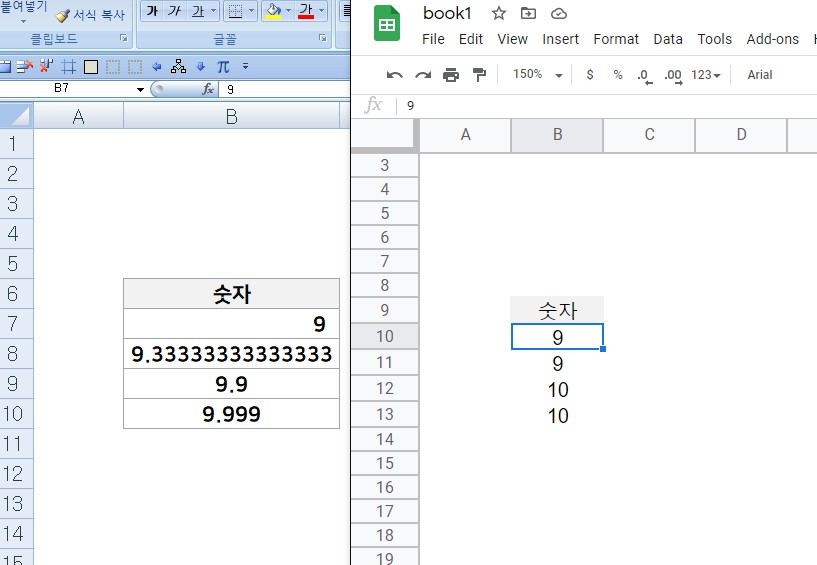Click Excel select-all corner triangle
Screen dimensions: 817x565
coord(17,115)
